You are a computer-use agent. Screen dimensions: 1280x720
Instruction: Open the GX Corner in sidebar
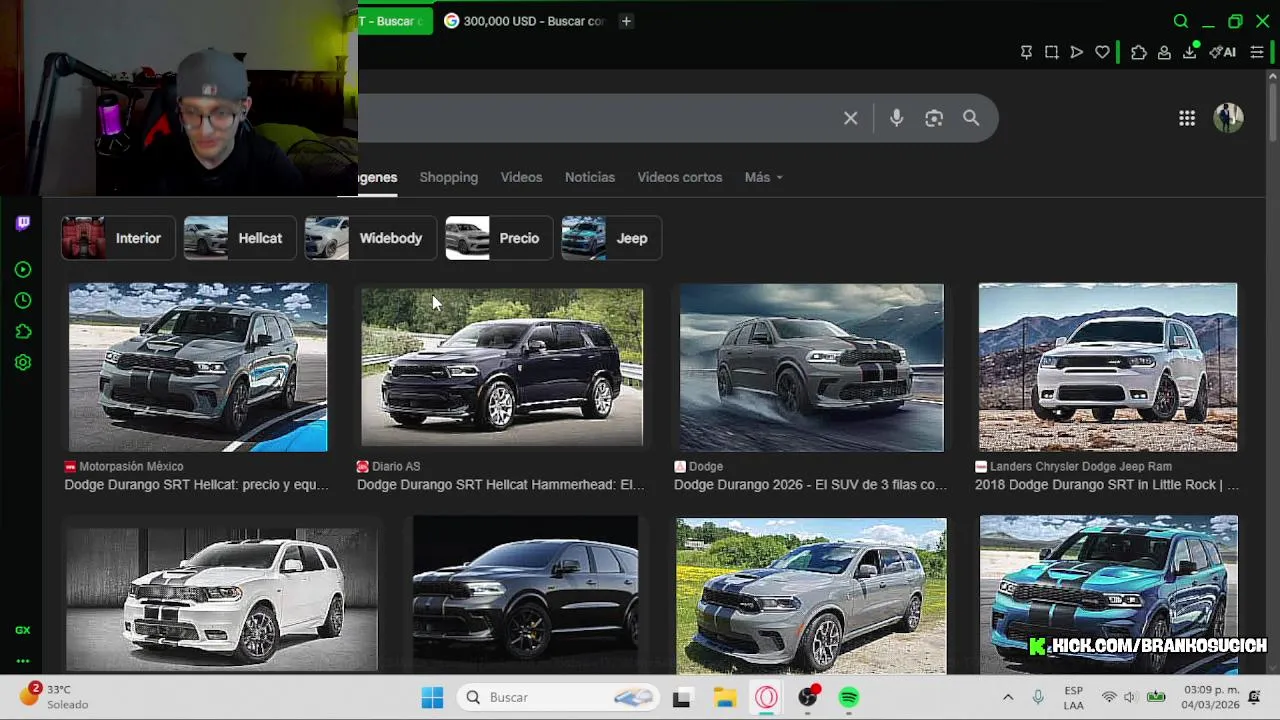click(x=23, y=630)
